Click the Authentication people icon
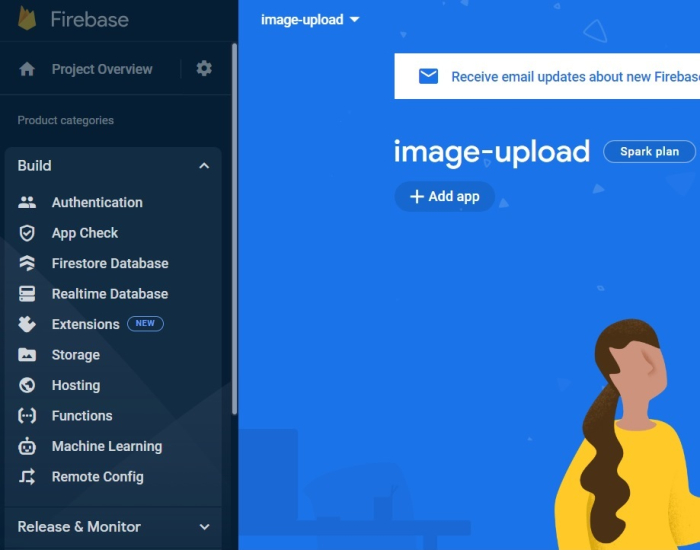 tap(28, 202)
